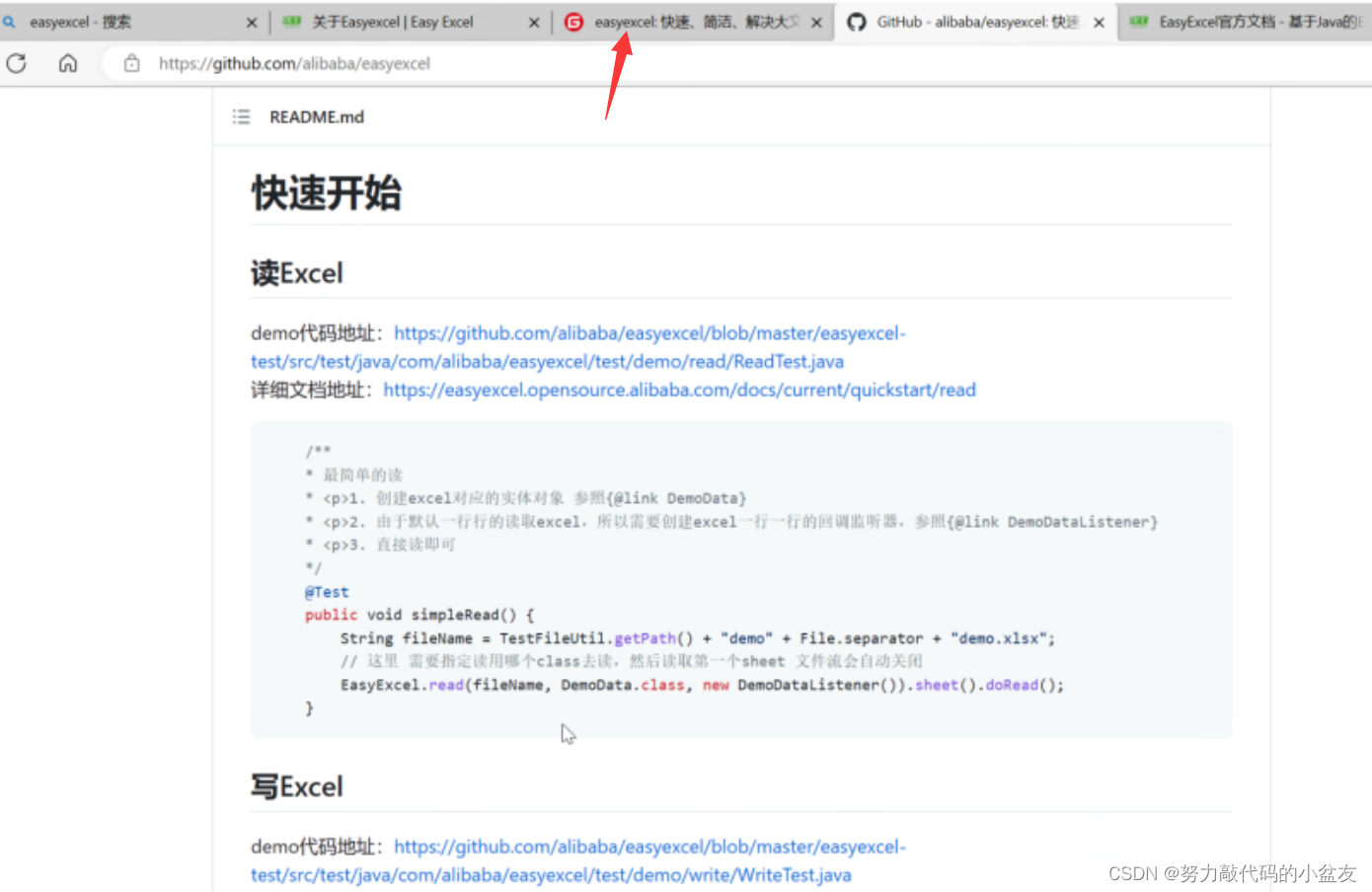Image resolution: width=1372 pixels, height=892 pixels.
Task: Switch to EasyExcel官方文档 tab
Action: tap(1248, 22)
